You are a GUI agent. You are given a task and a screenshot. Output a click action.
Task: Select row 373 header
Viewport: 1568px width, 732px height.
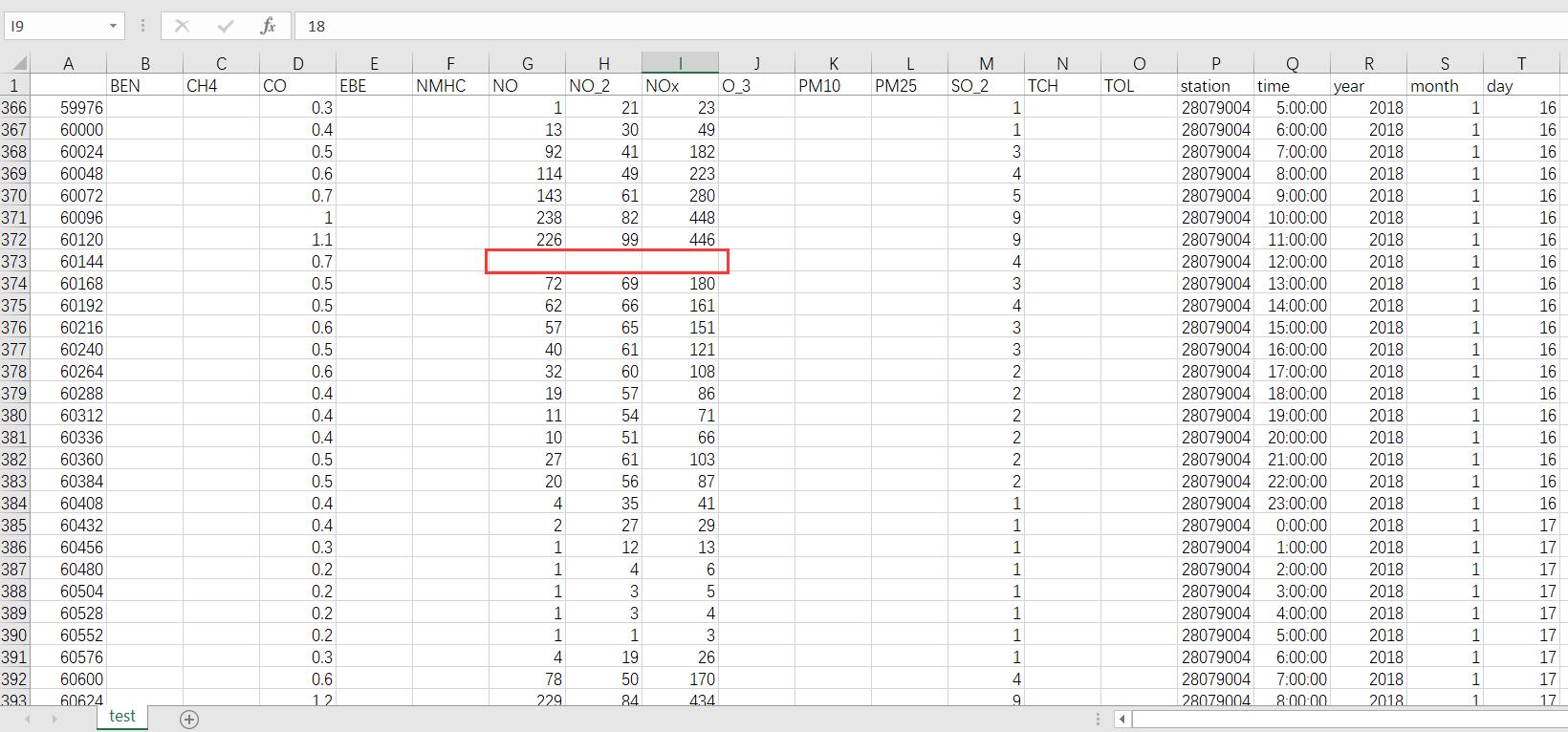click(14, 262)
